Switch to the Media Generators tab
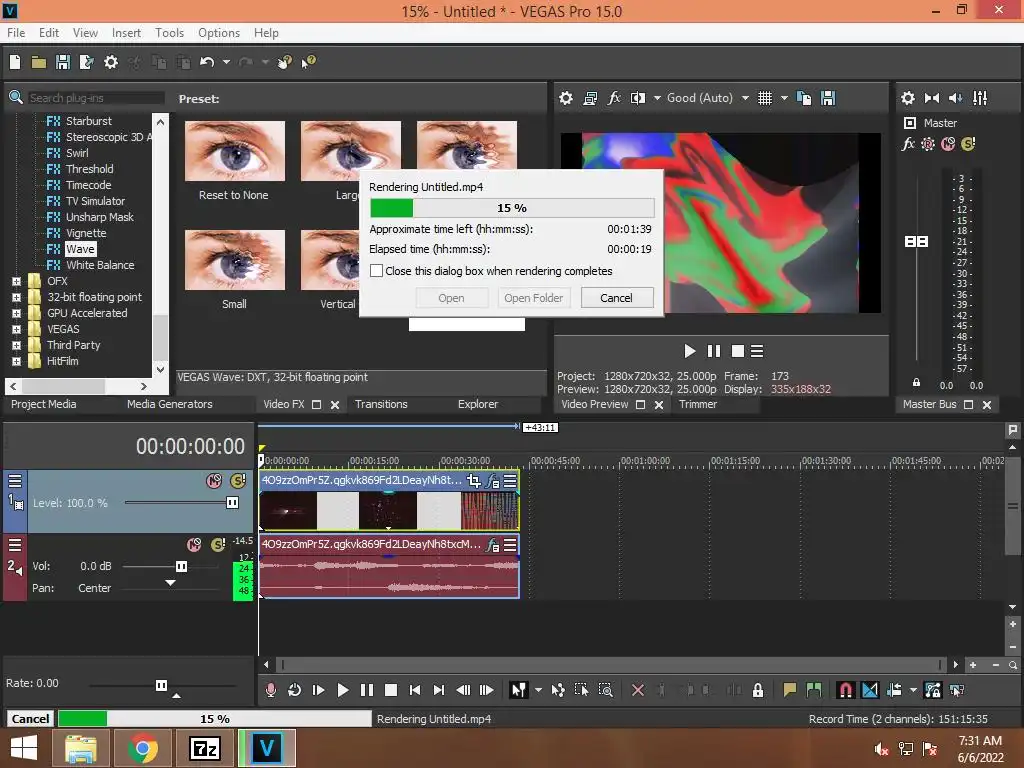Viewport: 1024px width, 768px height. click(x=170, y=404)
